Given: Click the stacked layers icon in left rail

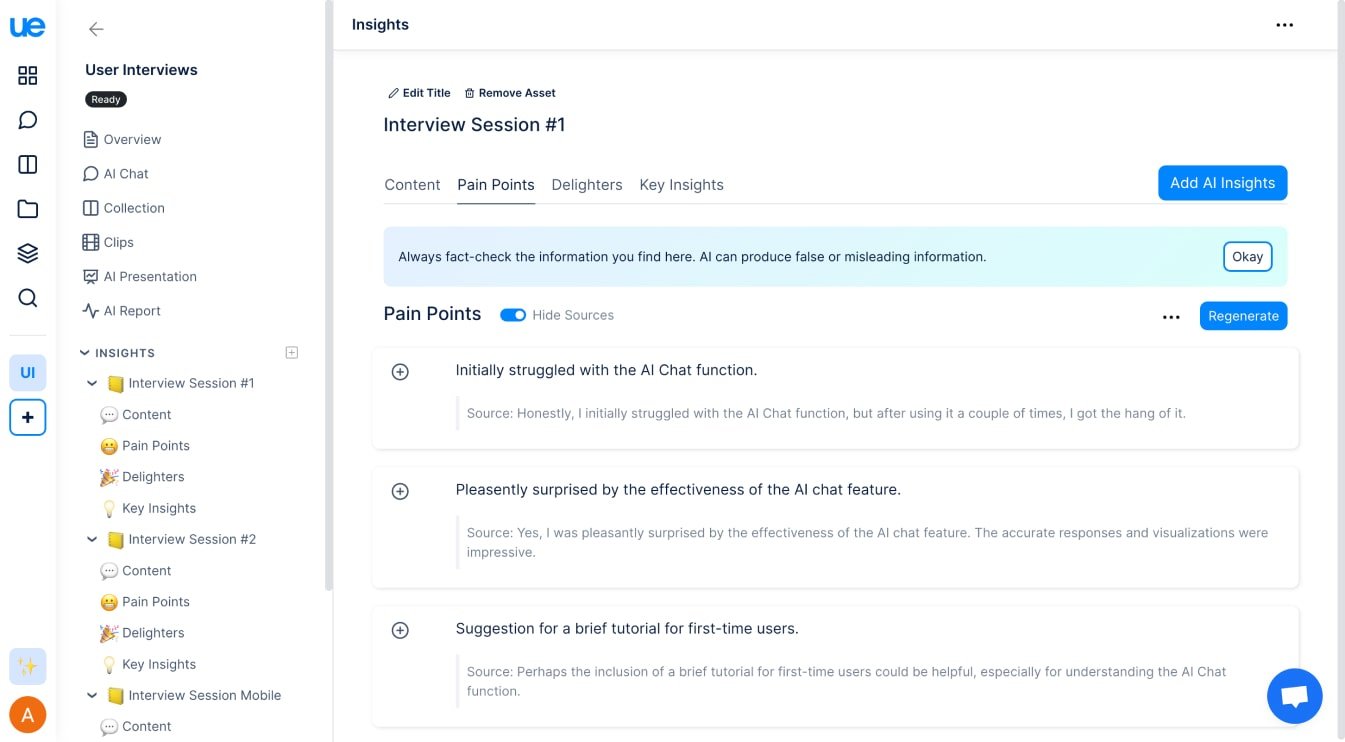Looking at the screenshot, I should point(28,253).
